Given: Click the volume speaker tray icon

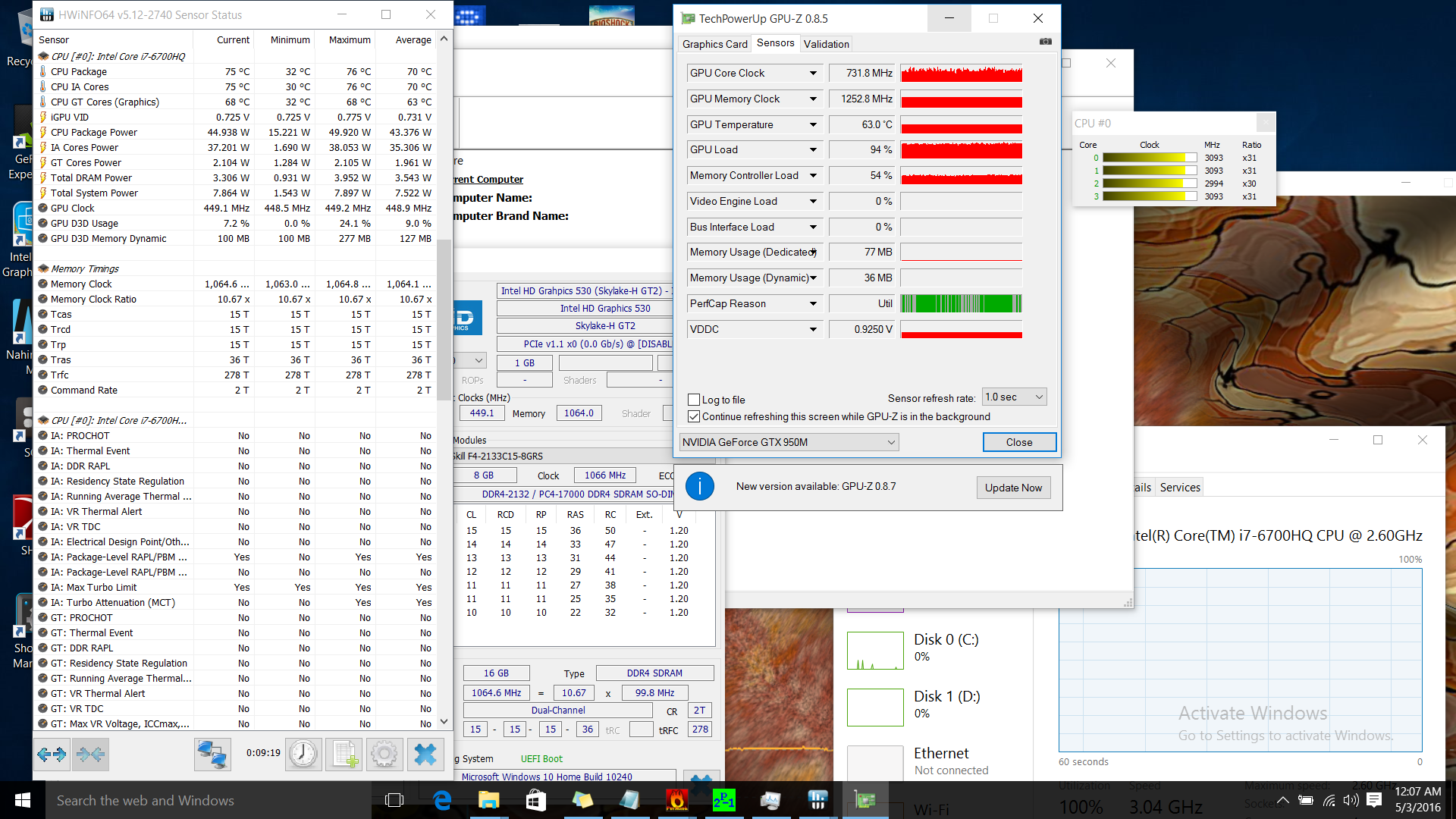Looking at the screenshot, I should 1351,800.
